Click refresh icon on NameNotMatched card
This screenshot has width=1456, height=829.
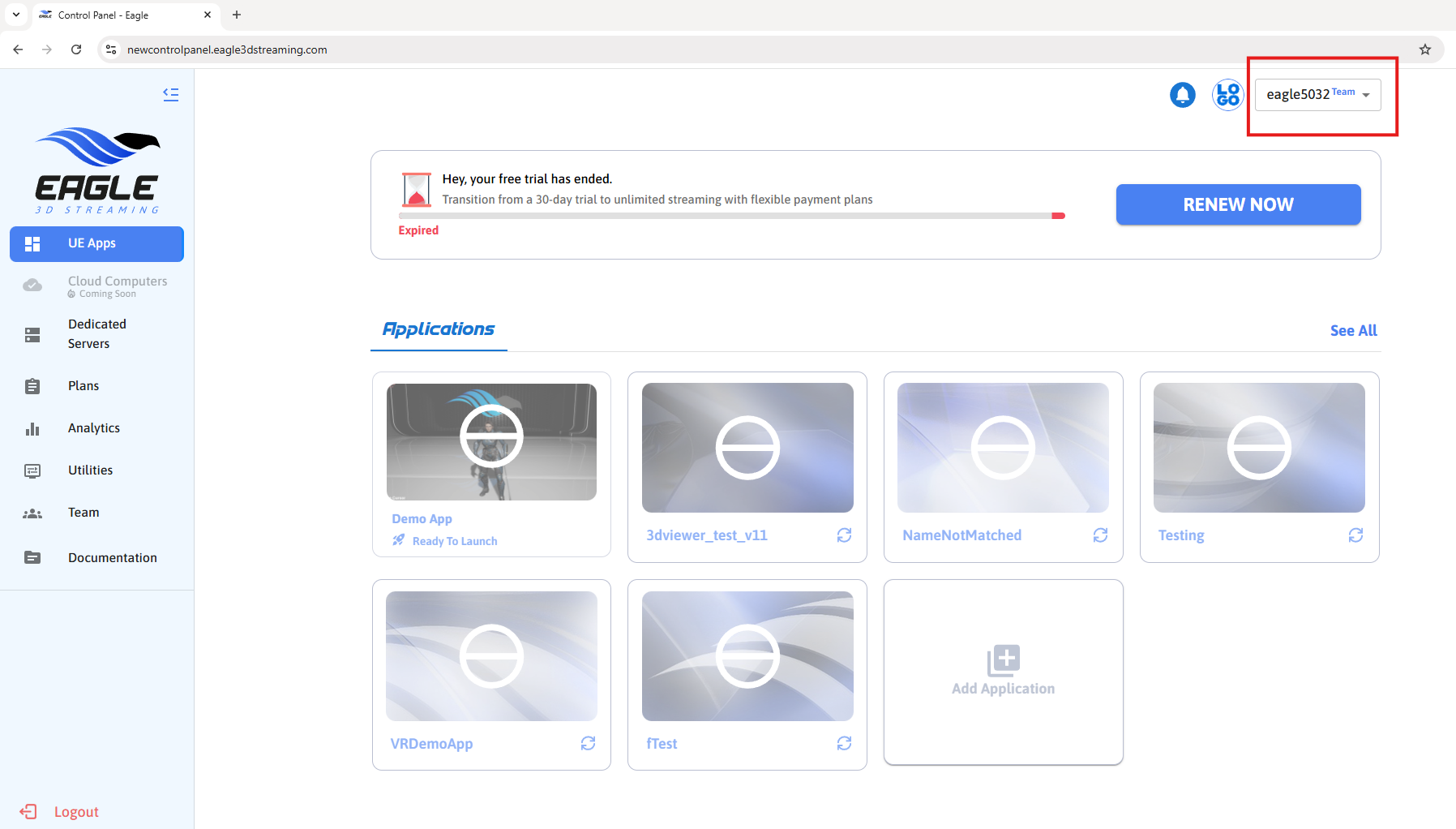(x=1100, y=535)
